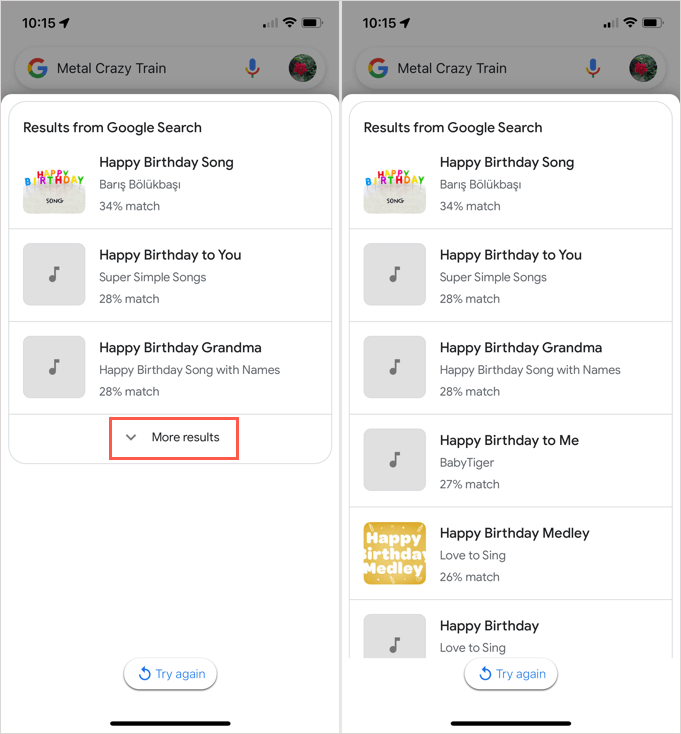Click the Metal Crazy Train search field on right

480,68
